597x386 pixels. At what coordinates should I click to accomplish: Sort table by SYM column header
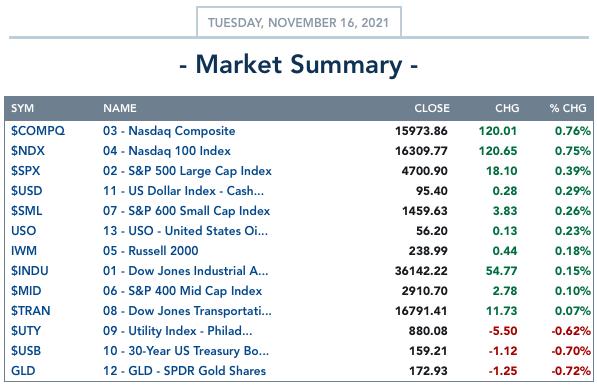tap(22, 108)
